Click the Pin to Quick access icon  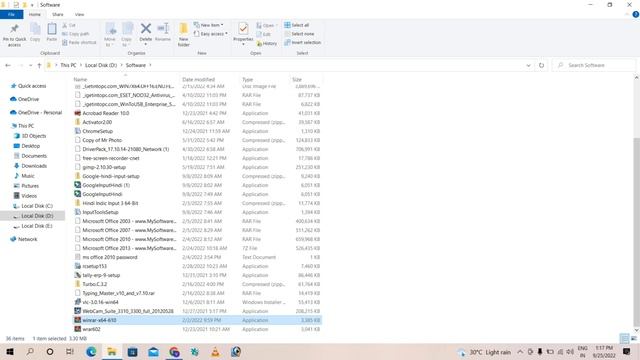tap(14, 29)
